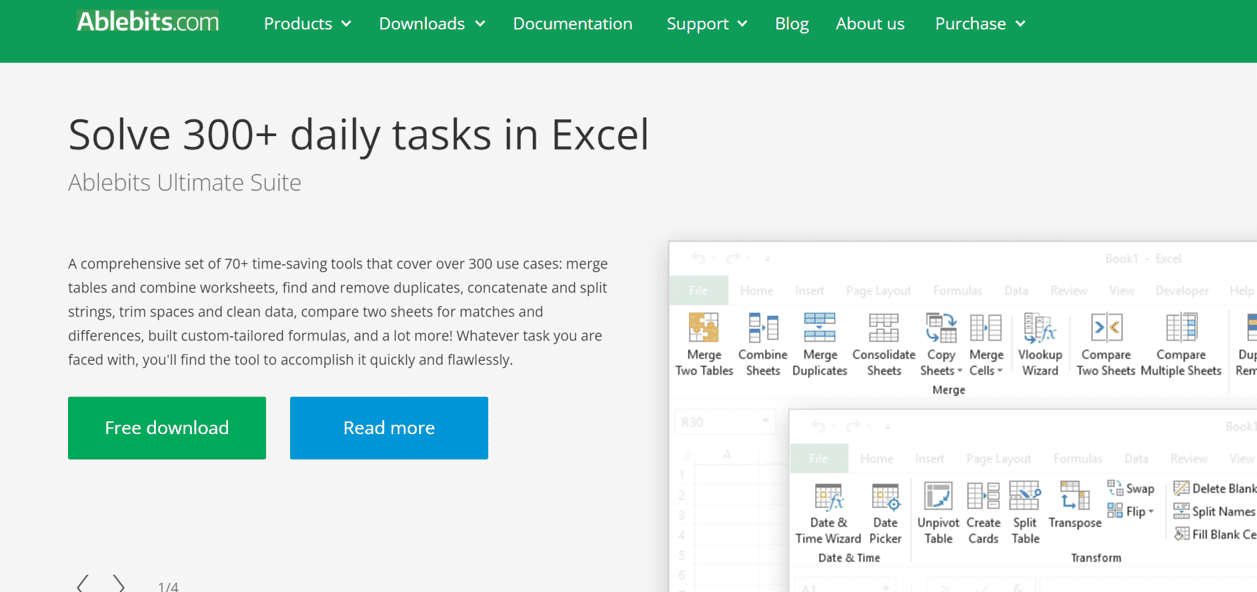Image resolution: width=1257 pixels, height=592 pixels.
Task: Open Home tab in front Excel window
Action: pyautogui.click(x=876, y=458)
